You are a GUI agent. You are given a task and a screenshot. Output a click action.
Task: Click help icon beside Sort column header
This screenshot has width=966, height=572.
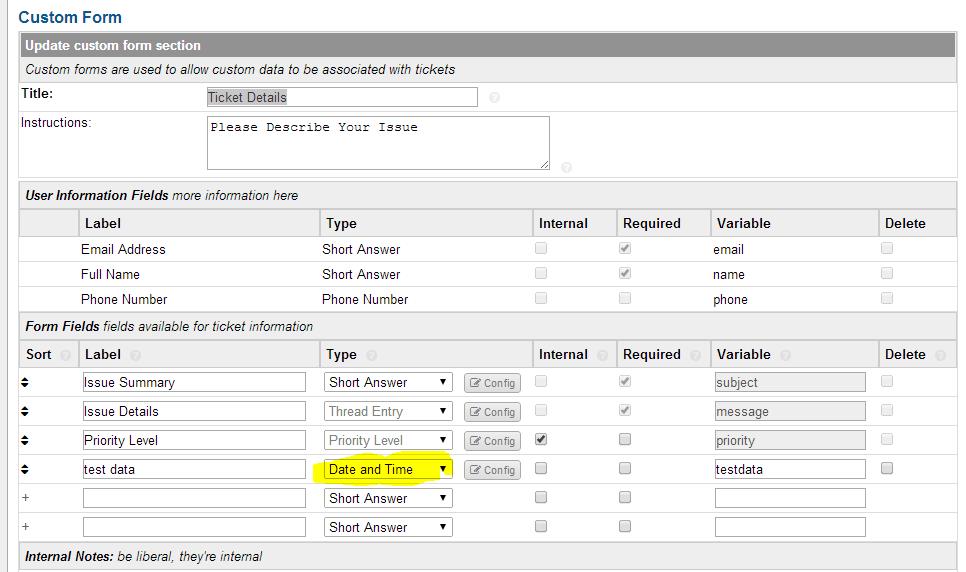(65, 355)
